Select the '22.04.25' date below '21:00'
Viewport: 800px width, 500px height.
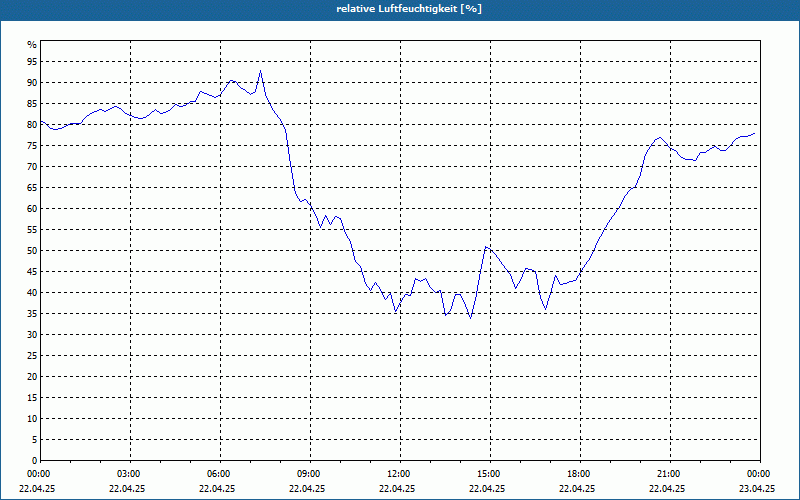[x=666, y=488]
